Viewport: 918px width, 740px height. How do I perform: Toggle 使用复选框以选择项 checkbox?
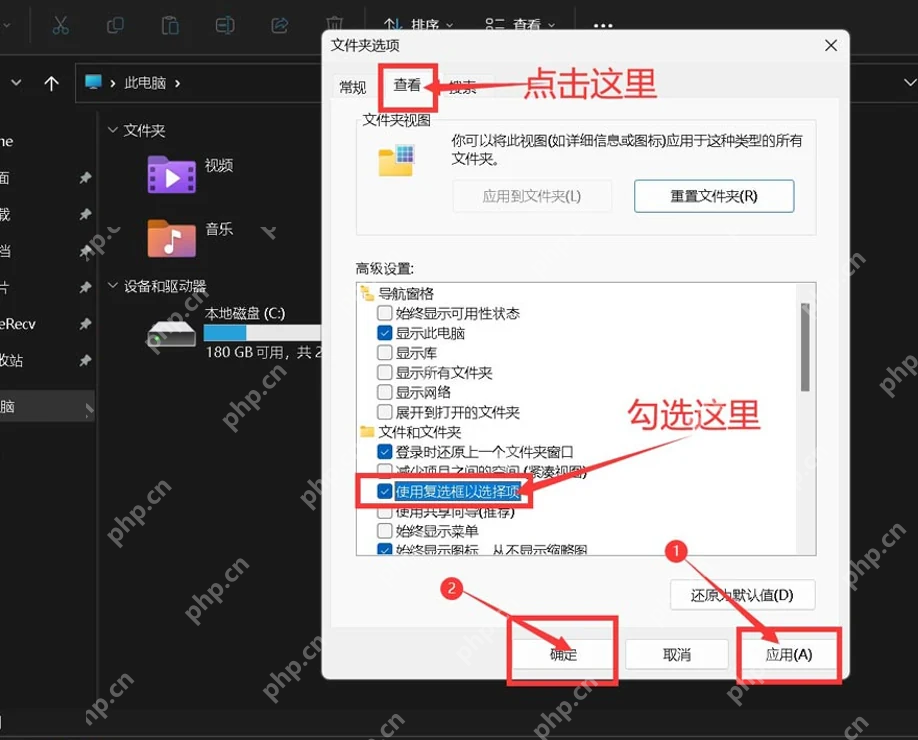(x=385, y=491)
